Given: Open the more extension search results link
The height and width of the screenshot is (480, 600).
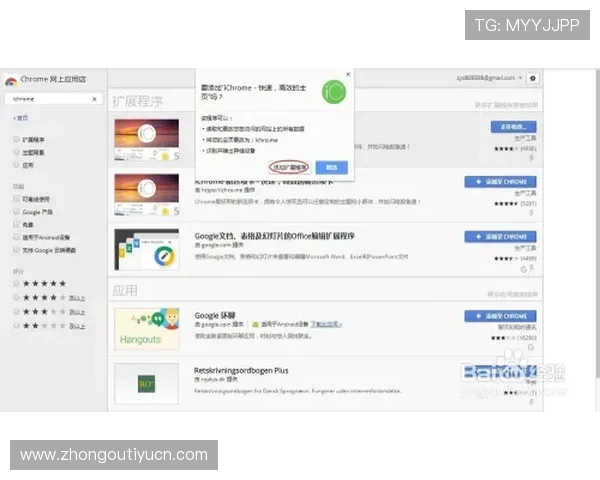Looking at the screenshot, I should point(506,105).
